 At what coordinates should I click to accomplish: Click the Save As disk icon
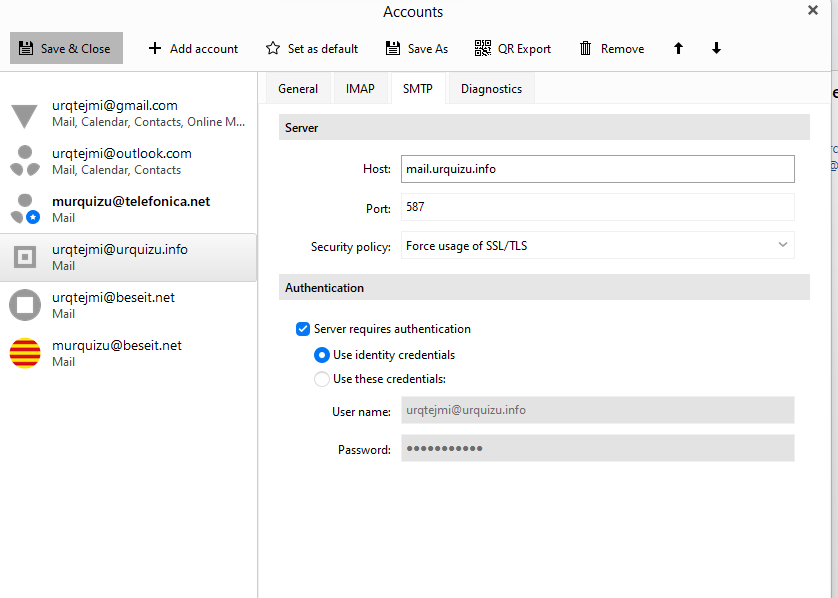pos(393,48)
